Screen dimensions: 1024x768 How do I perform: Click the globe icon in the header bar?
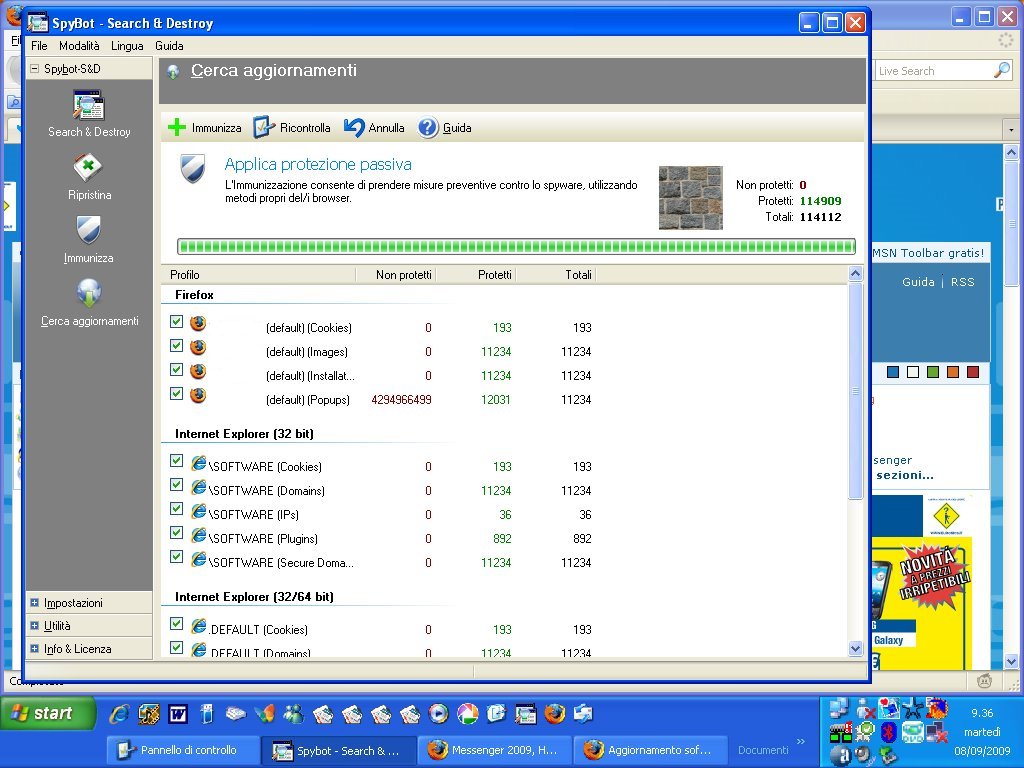click(x=173, y=71)
